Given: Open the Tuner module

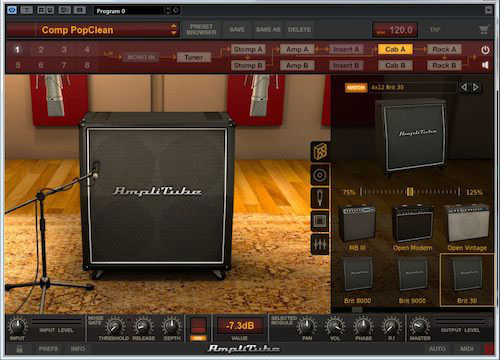Looking at the screenshot, I should point(194,57).
